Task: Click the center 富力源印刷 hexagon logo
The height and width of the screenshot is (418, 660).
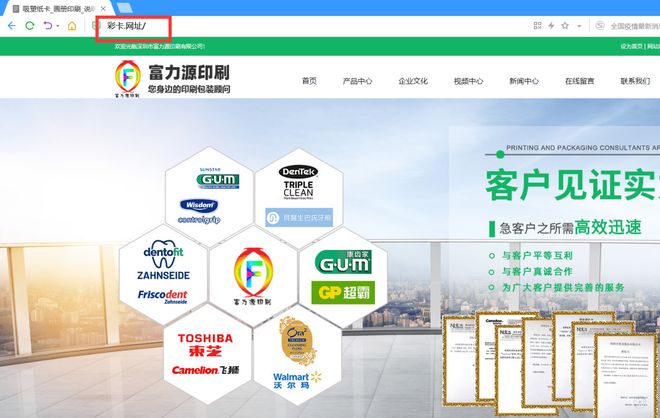Action: (x=253, y=276)
